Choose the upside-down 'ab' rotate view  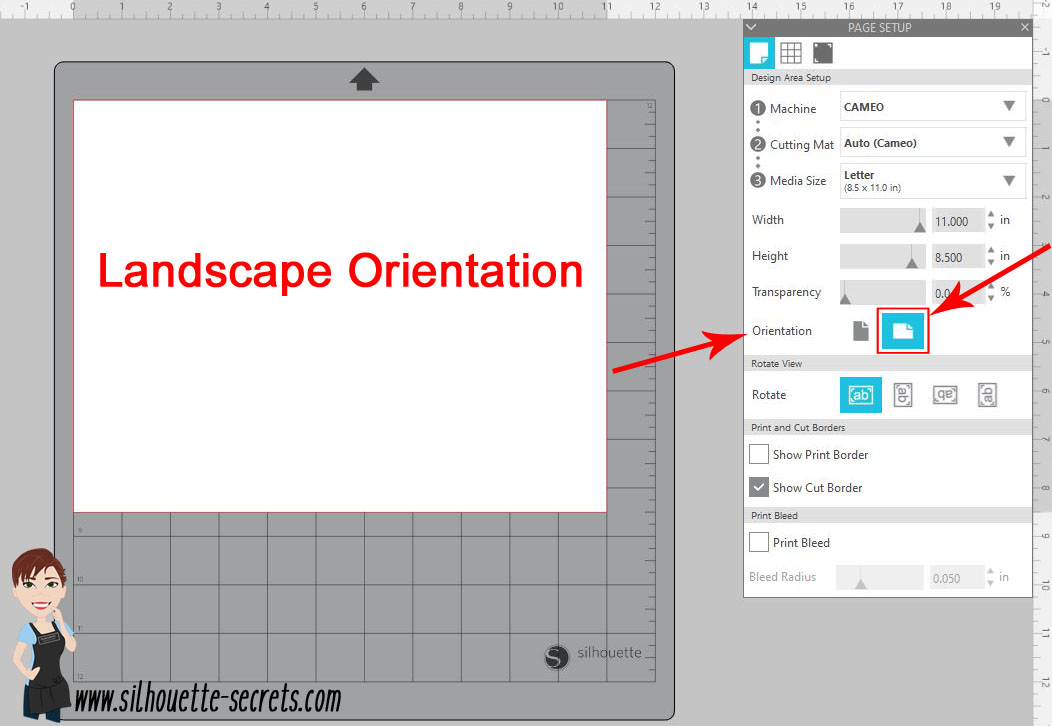pyautogui.click(x=945, y=395)
